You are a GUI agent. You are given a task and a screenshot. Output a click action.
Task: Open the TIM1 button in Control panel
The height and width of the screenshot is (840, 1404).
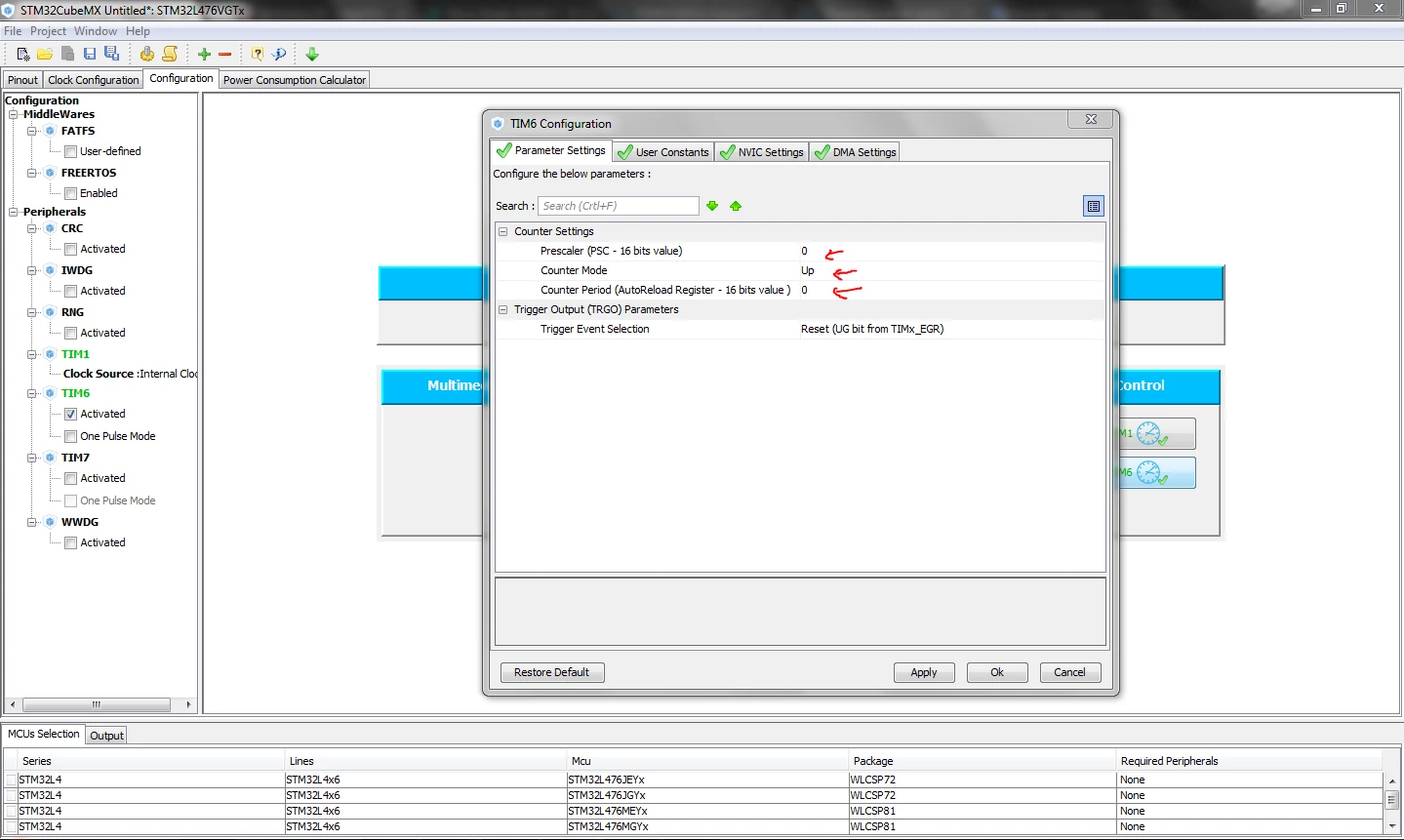[x=1157, y=434]
